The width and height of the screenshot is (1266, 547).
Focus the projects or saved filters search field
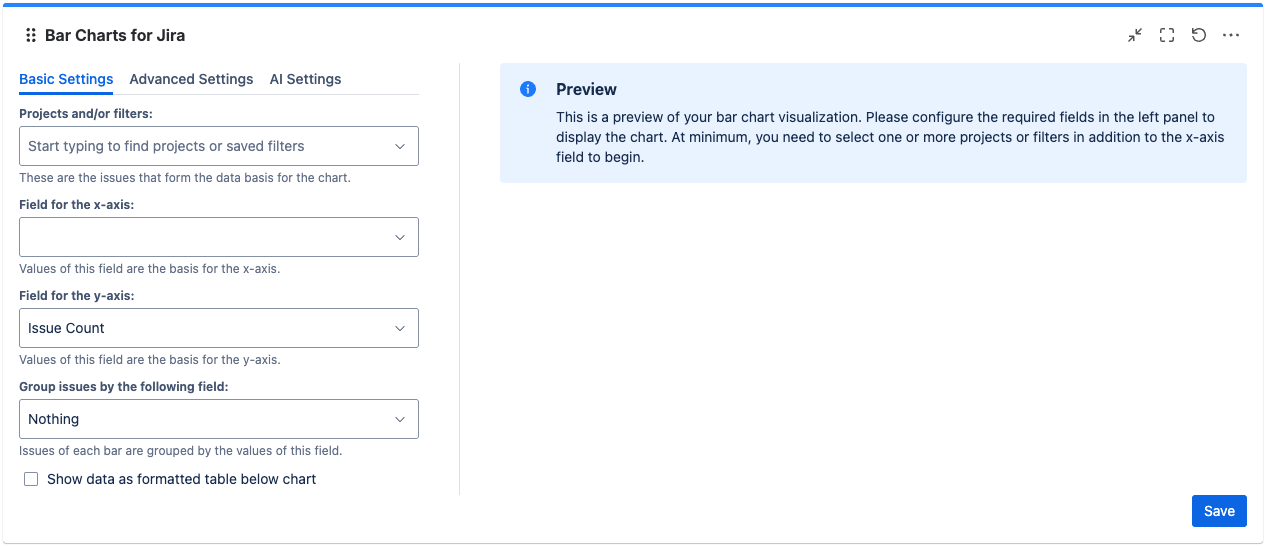(200, 146)
